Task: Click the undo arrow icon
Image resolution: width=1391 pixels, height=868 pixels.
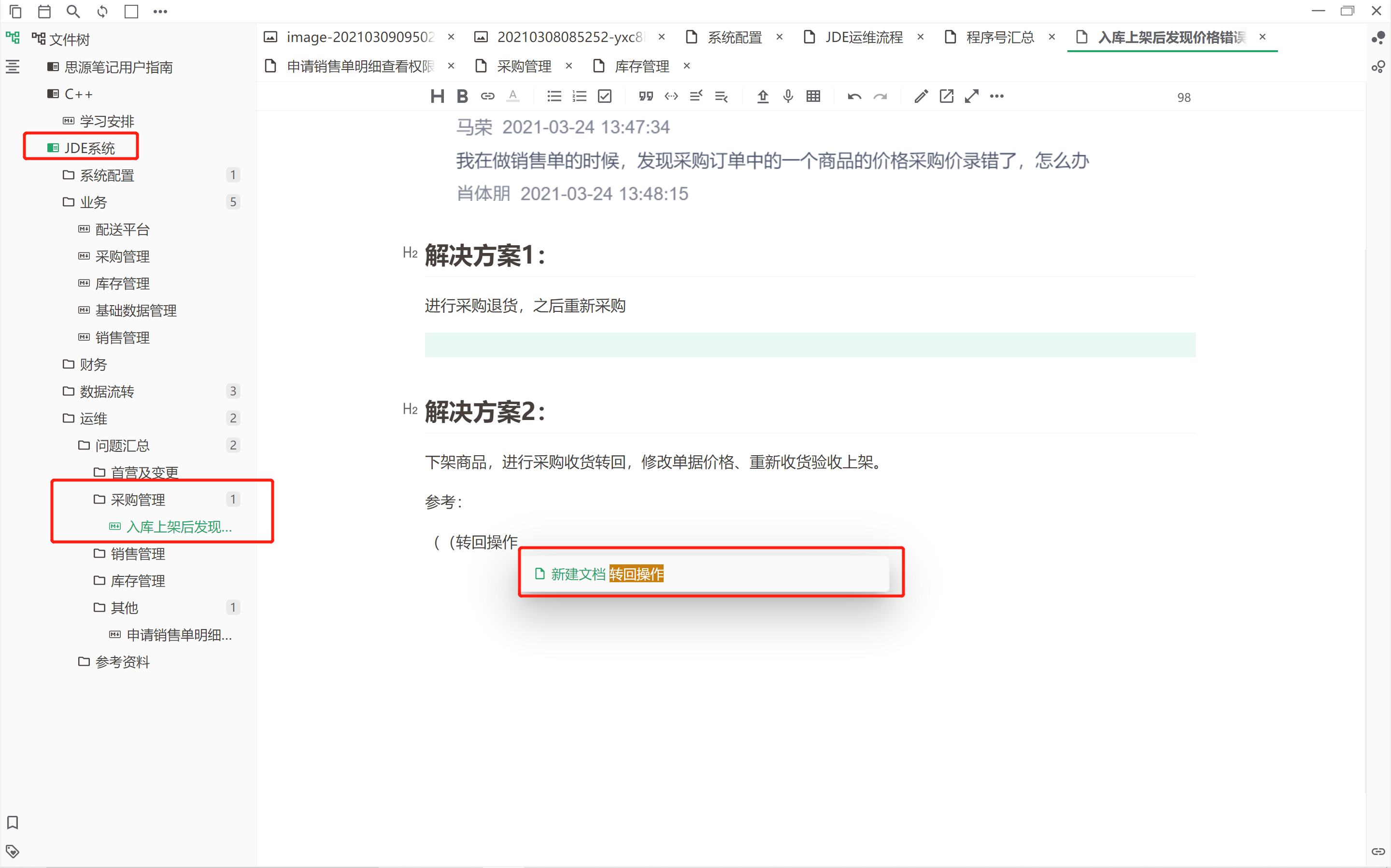Action: pyautogui.click(x=854, y=97)
